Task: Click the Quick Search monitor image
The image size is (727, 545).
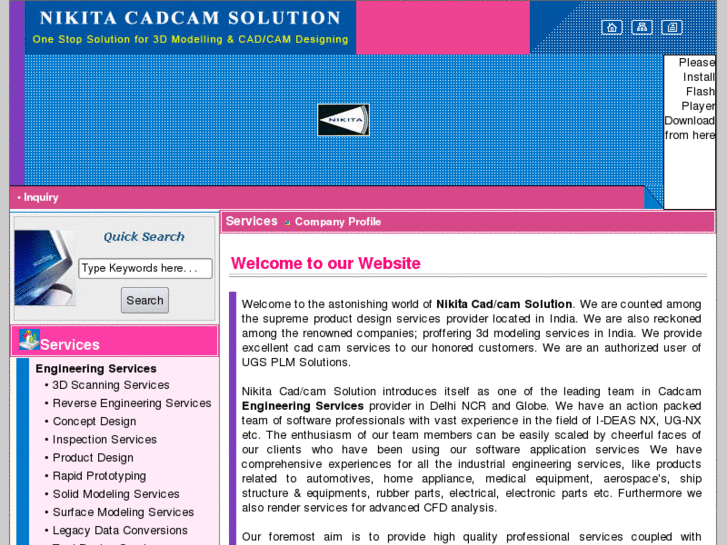Action: point(45,268)
